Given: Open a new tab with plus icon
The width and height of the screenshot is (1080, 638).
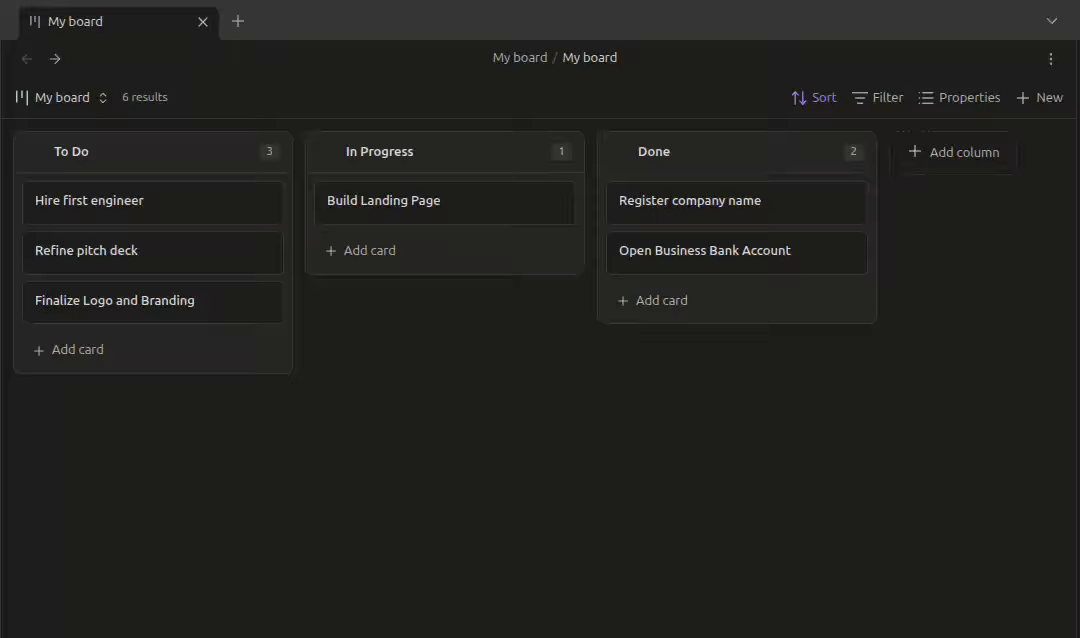Looking at the screenshot, I should click(x=238, y=21).
